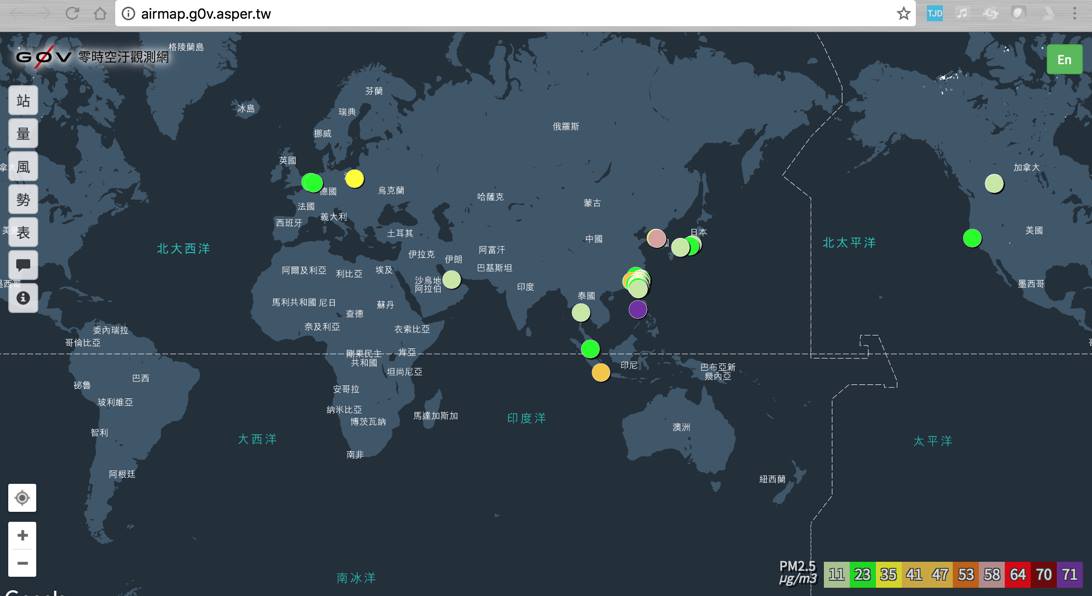Click the 北大西洋 ocean label
Viewport: 1092px width, 596px height.
coord(183,249)
